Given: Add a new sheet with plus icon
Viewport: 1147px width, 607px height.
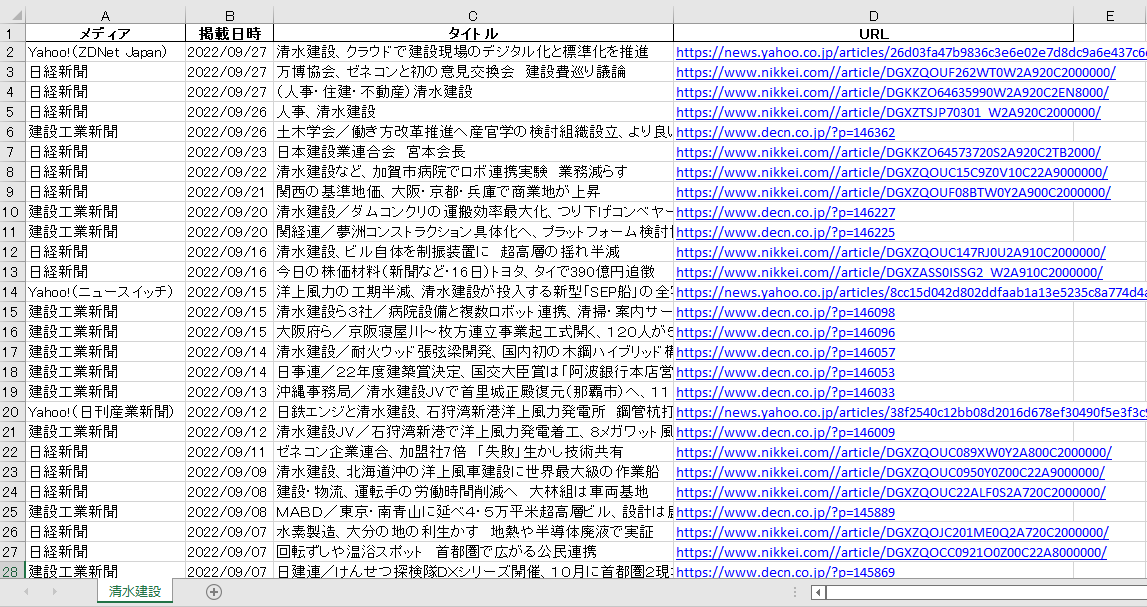Looking at the screenshot, I should (x=214, y=592).
